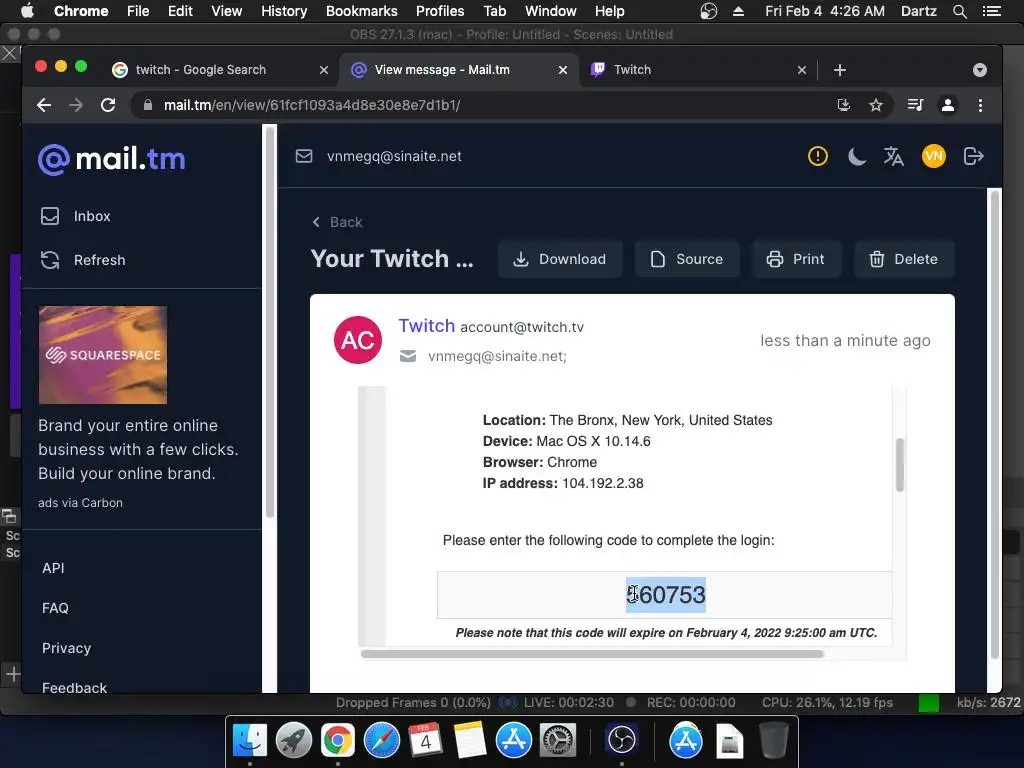Open Safari from the Dock

381,741
